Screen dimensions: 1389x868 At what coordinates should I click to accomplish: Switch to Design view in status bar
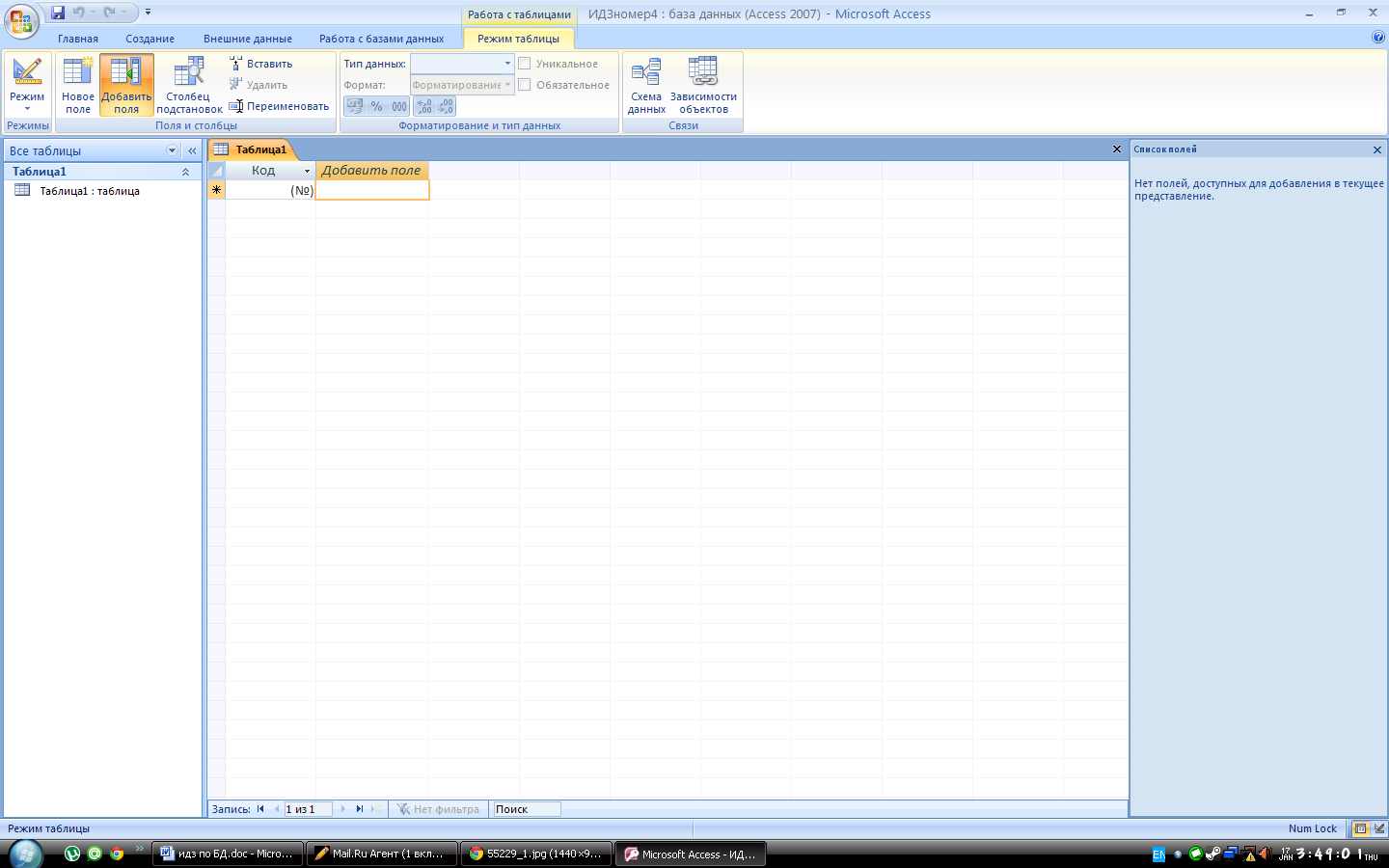tap(1378, 828)
